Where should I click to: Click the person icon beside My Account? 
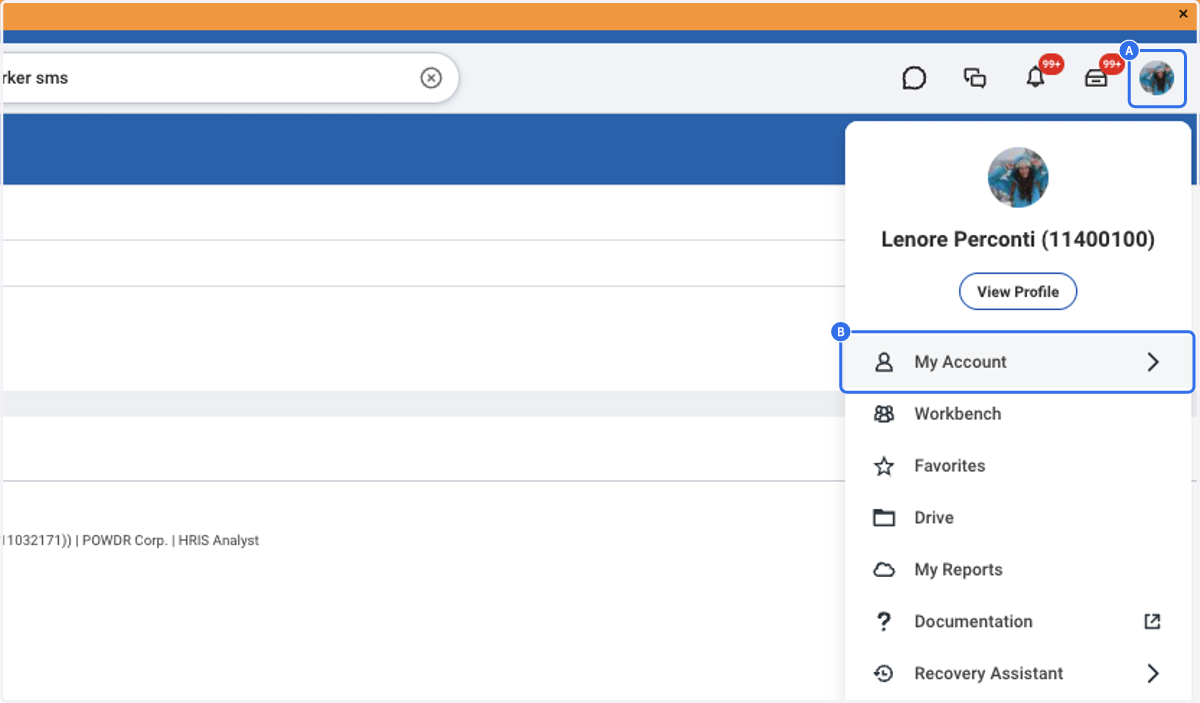click(x=884, y=362)
